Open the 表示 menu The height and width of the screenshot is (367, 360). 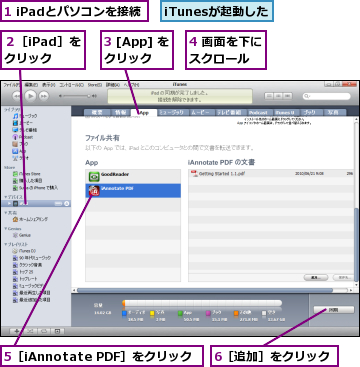(49, 85)
